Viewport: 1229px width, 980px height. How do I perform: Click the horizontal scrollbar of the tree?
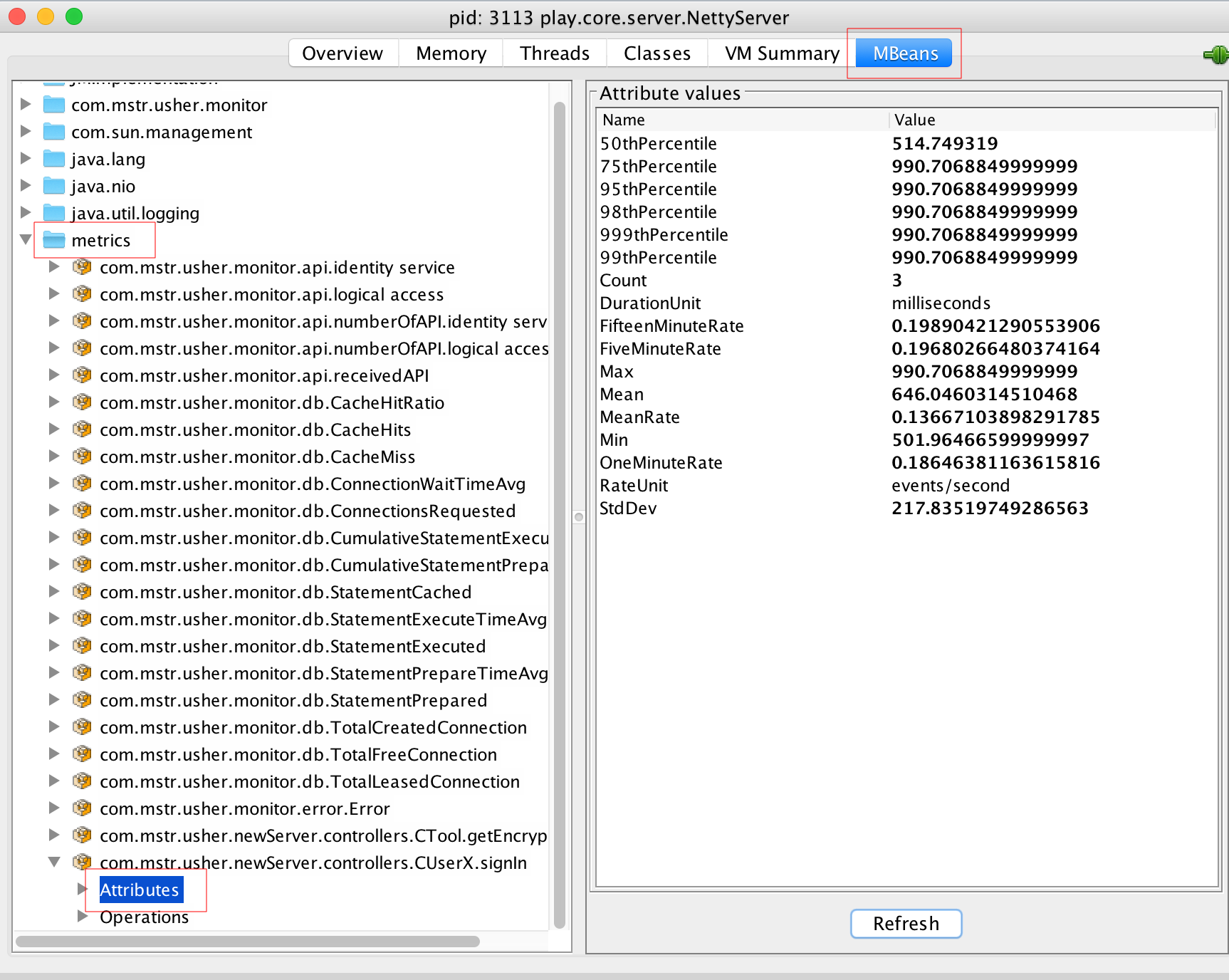[x=248, y=942]
